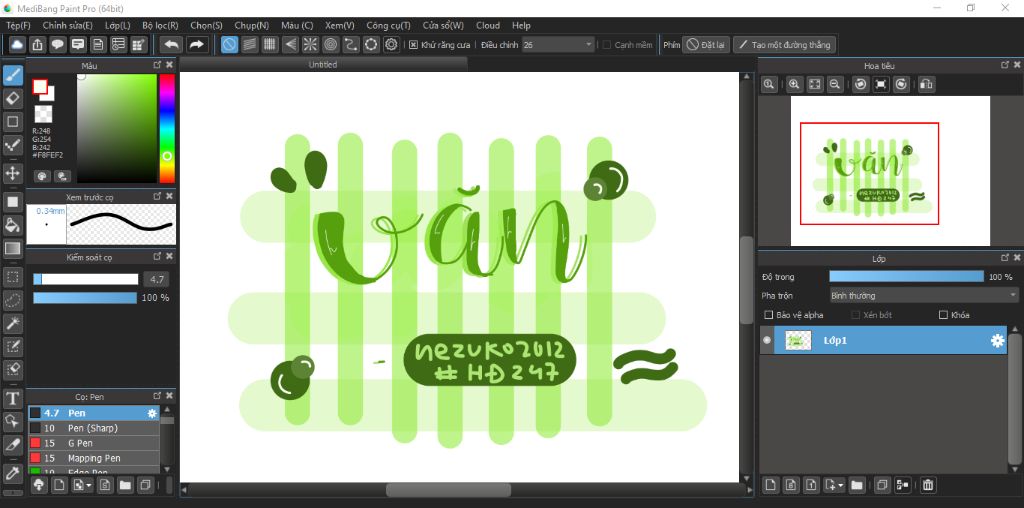Viewport: 1024px width, 508px height.
Task: Toggle Cạnh mềm checkbox
Action: point(607,45)
